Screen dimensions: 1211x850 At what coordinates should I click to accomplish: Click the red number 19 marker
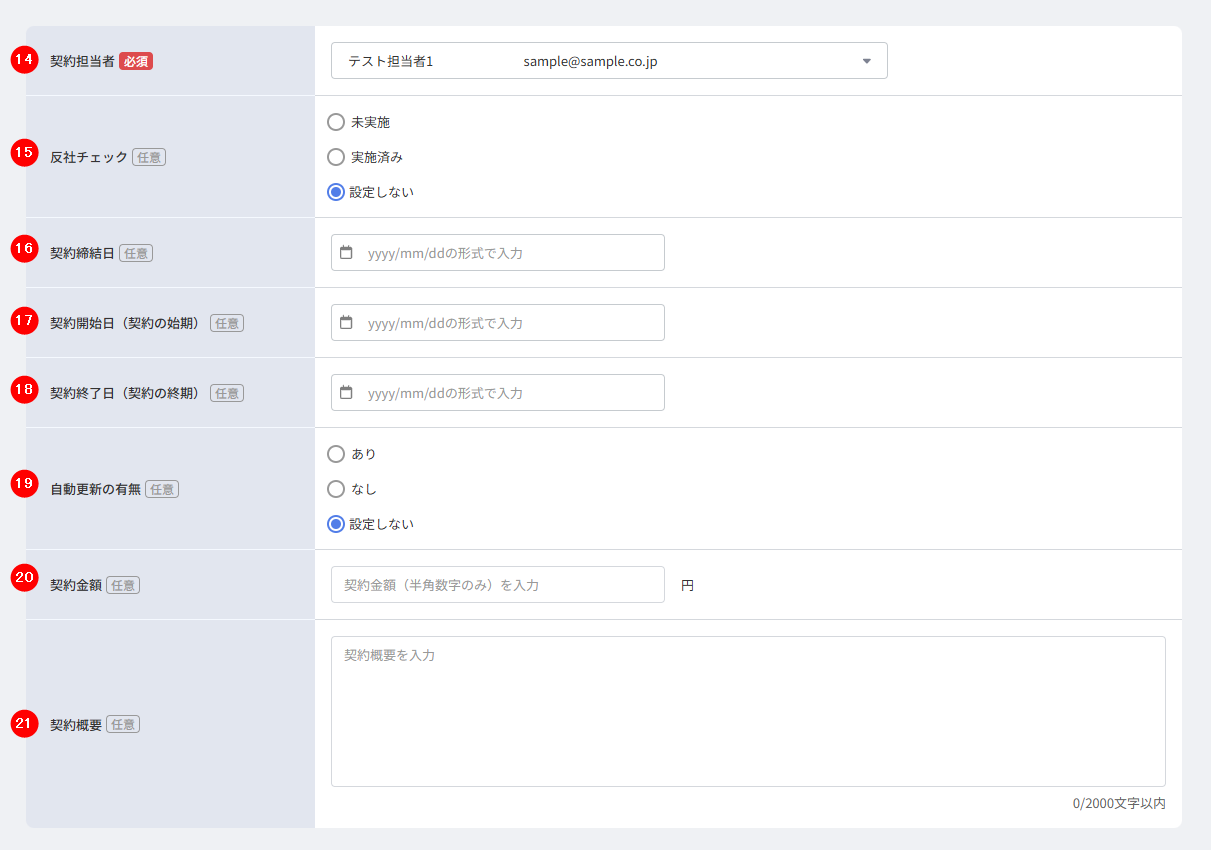pyautogui.click(x=24, y=484)
